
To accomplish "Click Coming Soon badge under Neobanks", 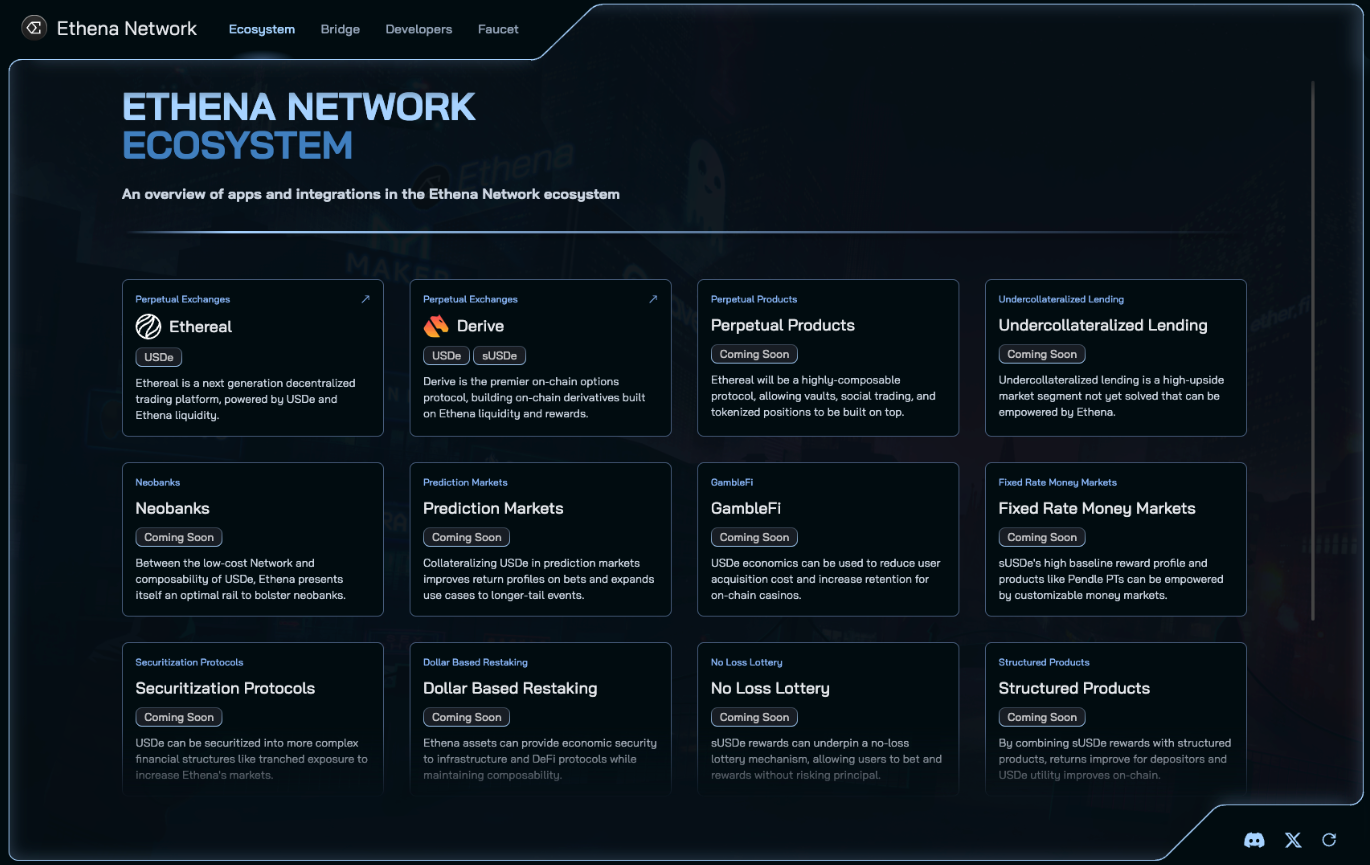I will pos(179,537).
